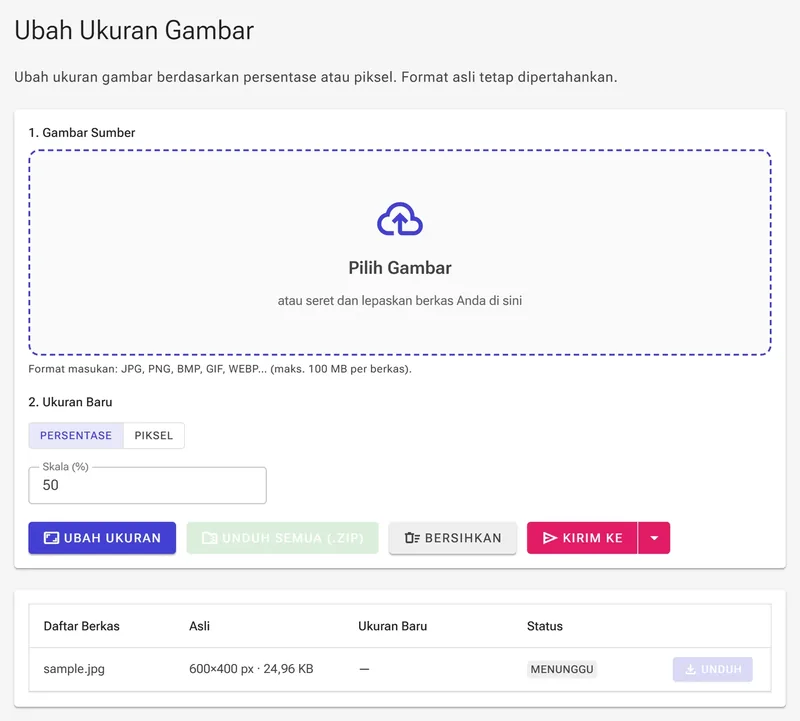Click the Ukuran Baru column header
800x721 pixels.
point(392,626)
